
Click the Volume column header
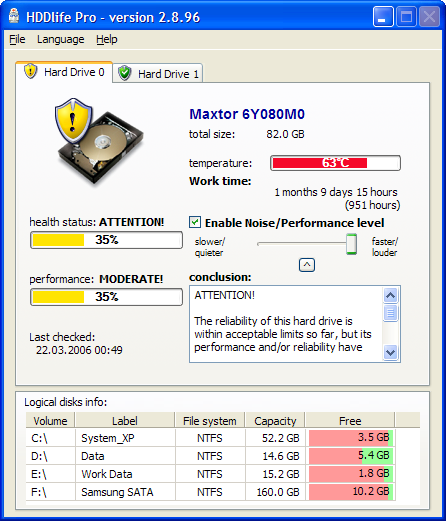50,421
